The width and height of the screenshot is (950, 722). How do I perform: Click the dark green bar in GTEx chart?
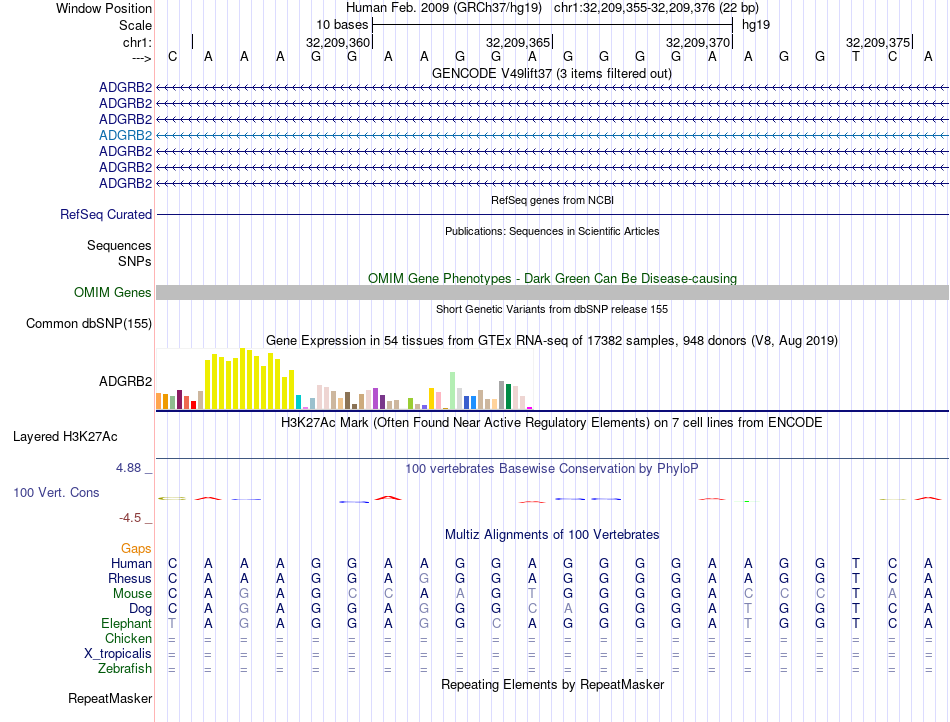click(509, 397)
